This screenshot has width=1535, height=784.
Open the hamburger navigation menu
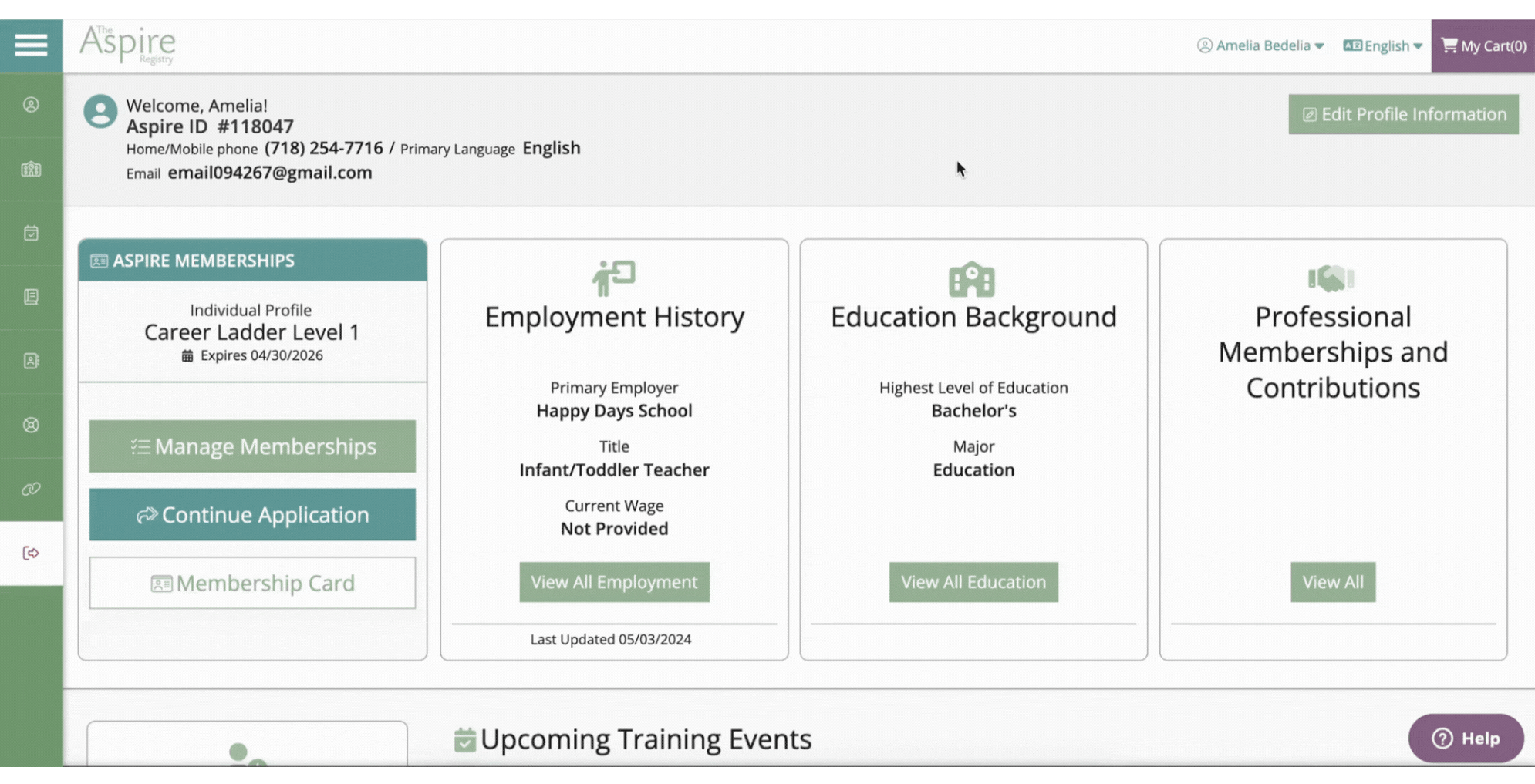click(31, 45)
